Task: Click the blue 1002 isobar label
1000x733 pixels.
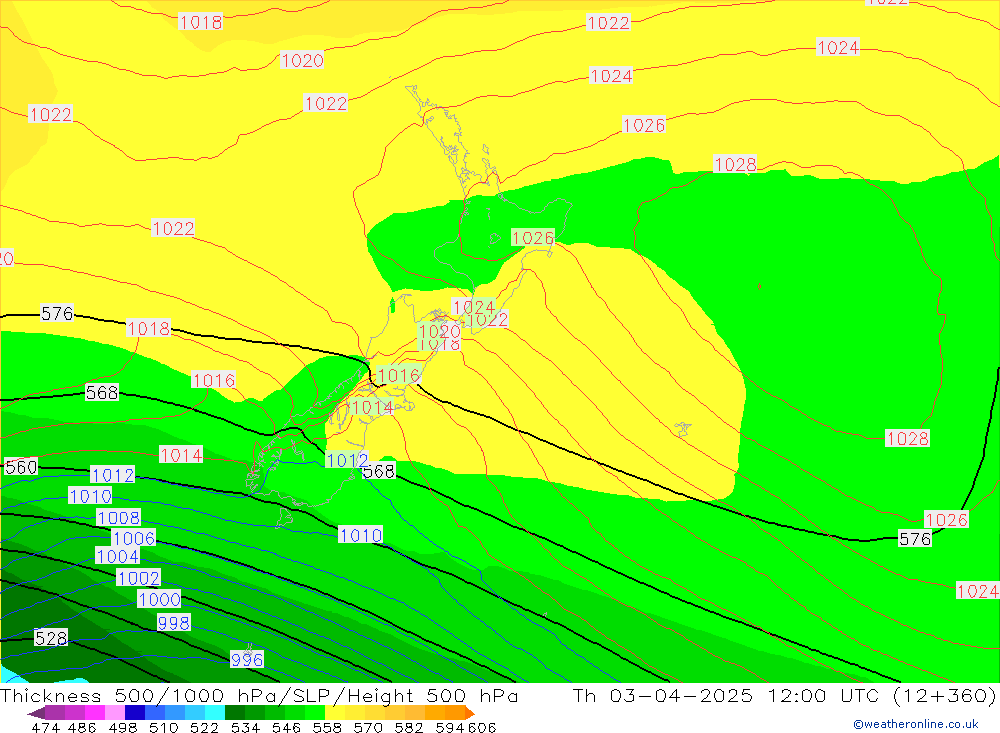Action: [138, 577]
